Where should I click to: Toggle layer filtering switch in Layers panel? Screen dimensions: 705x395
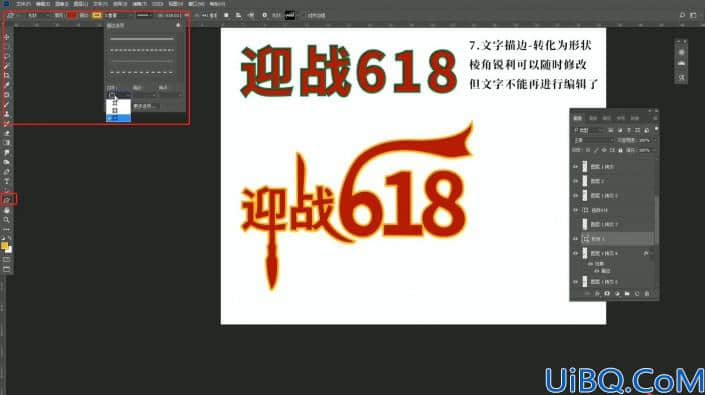click(656, 129)
